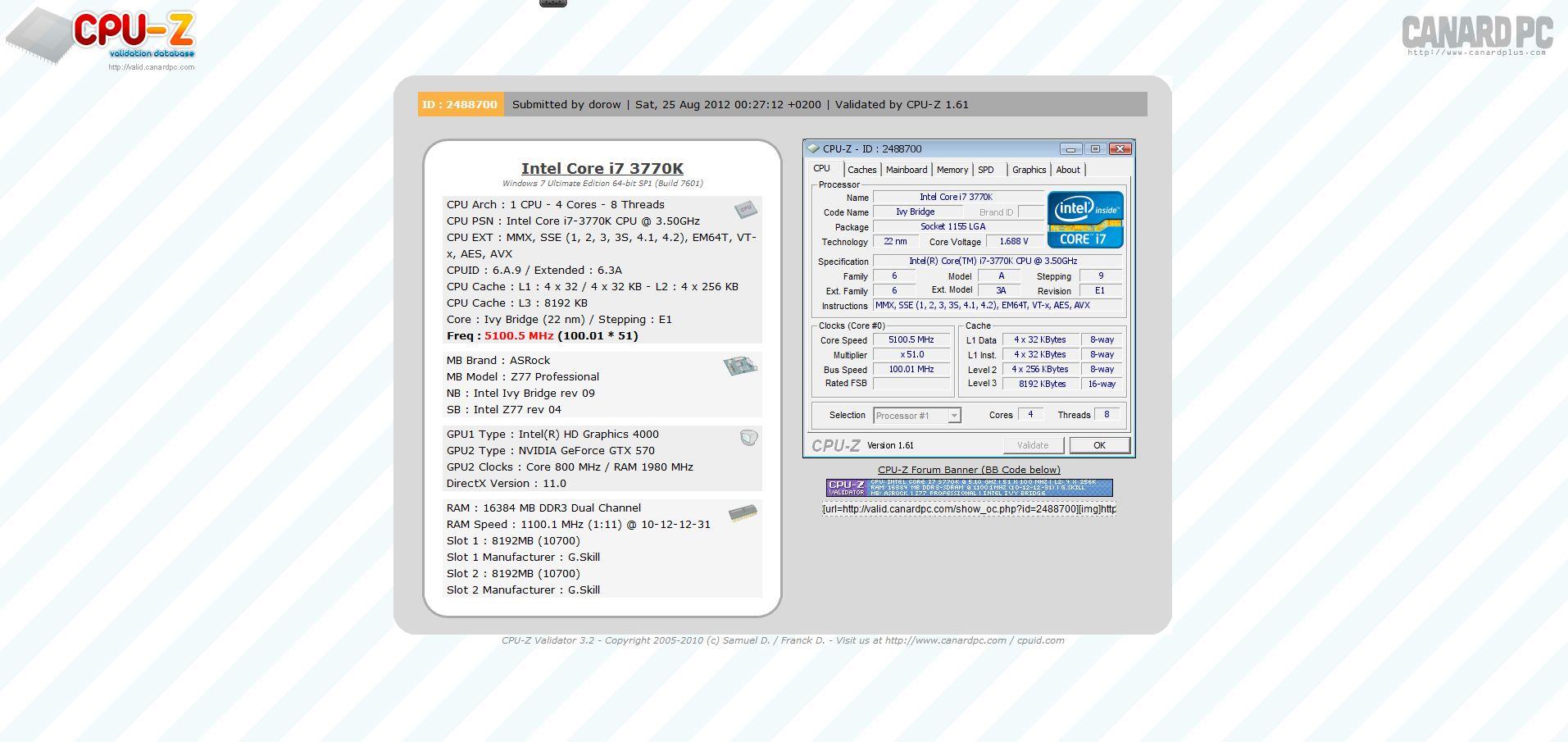Switch to the CPU tab
The image size is (1568, 742).
click(x=821, y=169)
